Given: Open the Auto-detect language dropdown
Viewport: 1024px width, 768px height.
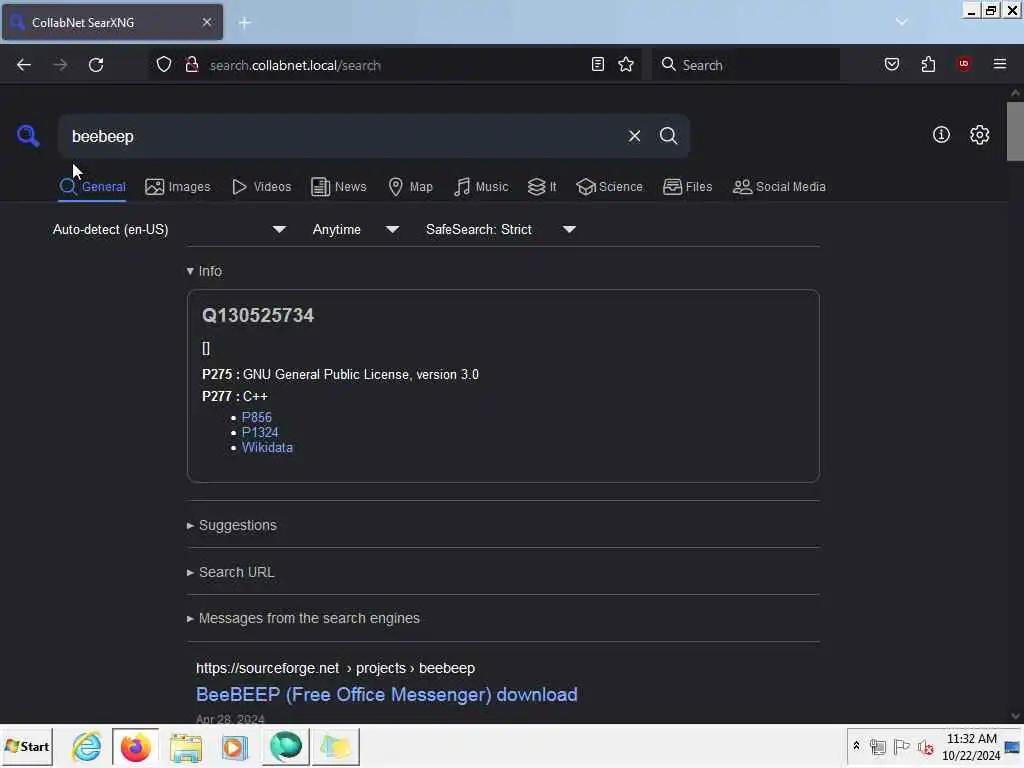Looking at the screenshot, I should tap(169, 229).
